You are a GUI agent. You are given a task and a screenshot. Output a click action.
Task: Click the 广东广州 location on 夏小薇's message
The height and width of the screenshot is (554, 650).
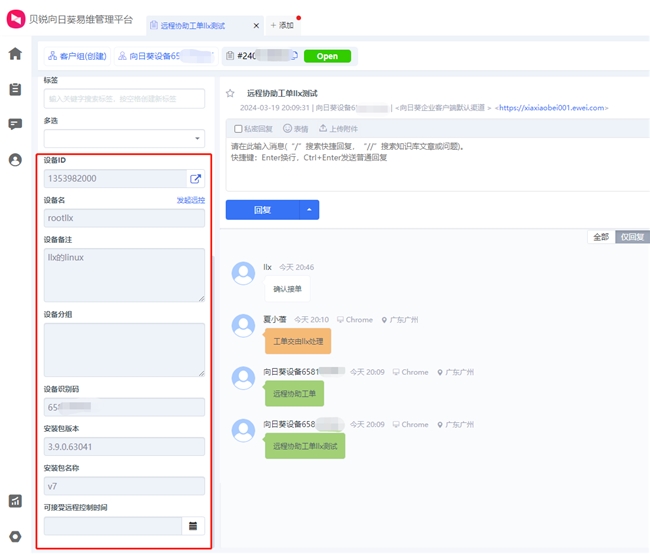pos(400,320)
